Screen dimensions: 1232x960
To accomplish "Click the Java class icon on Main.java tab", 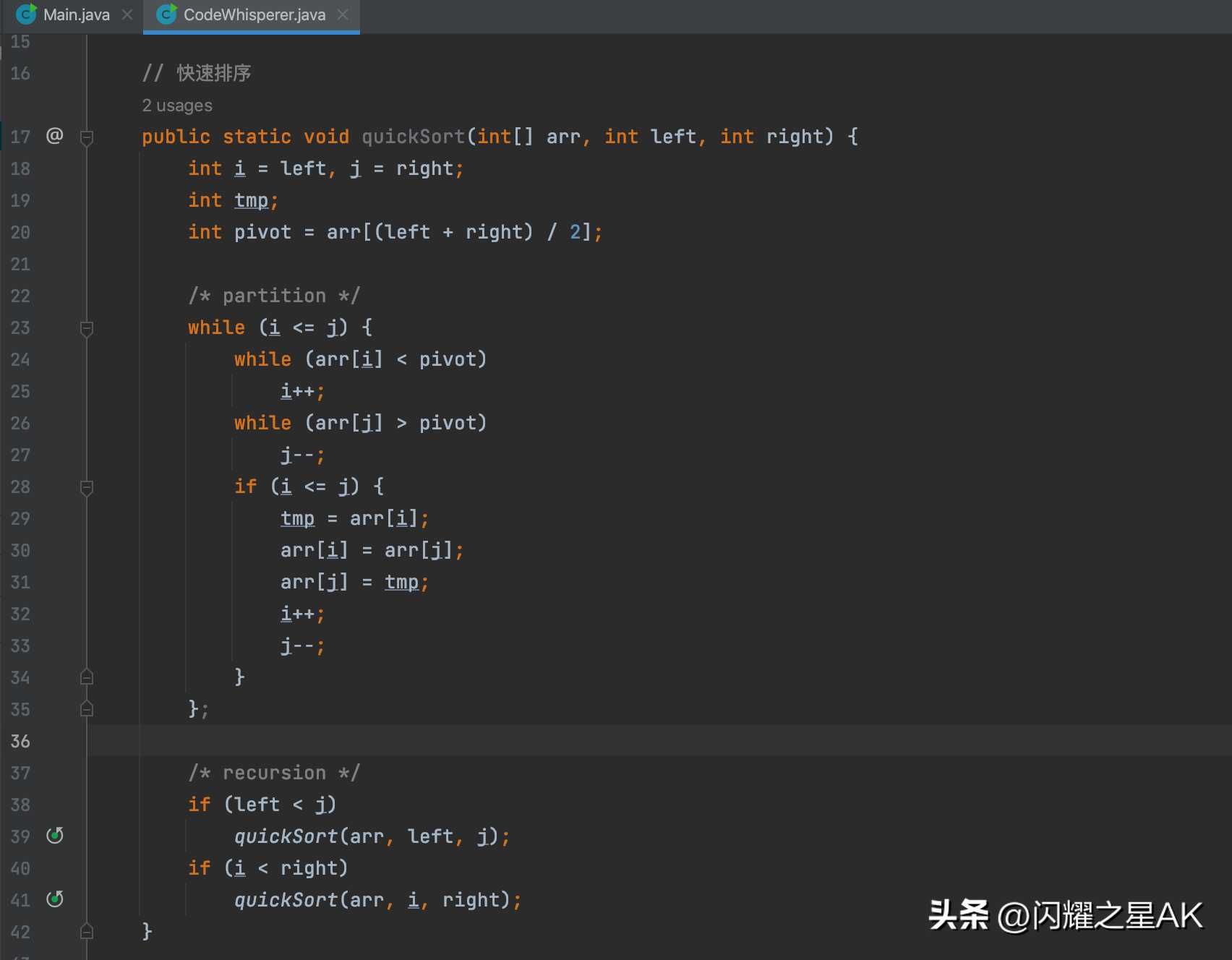I will (26, 14).
